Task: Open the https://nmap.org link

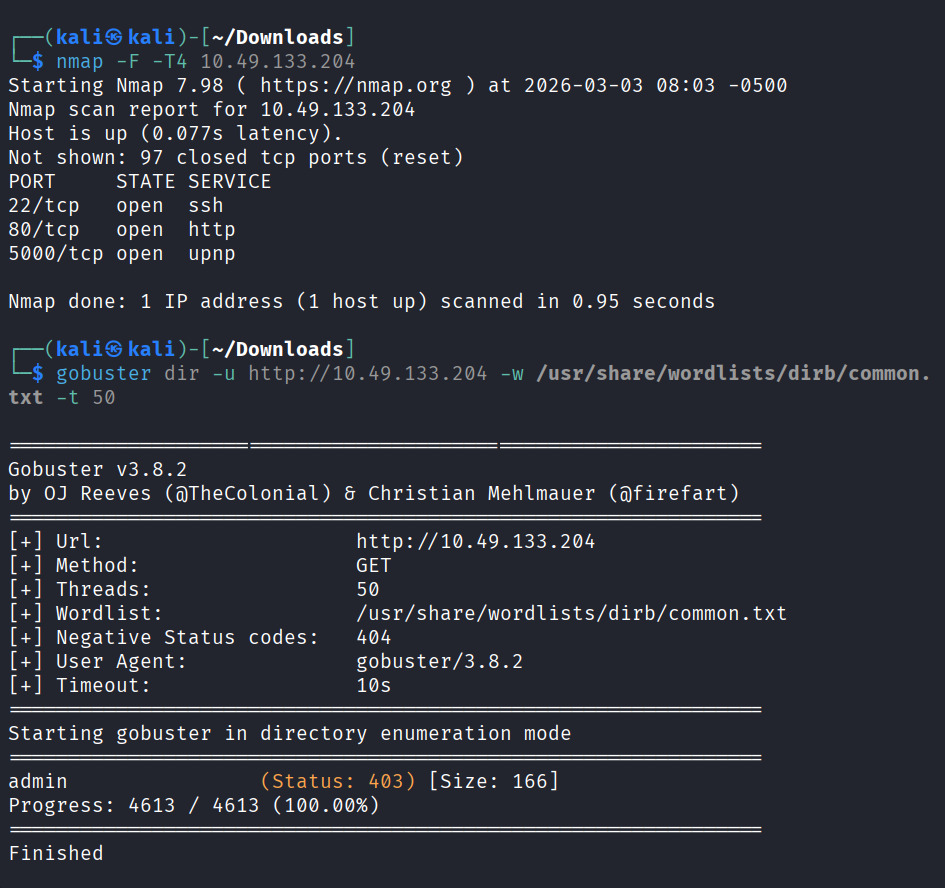Action: point(355,85)
